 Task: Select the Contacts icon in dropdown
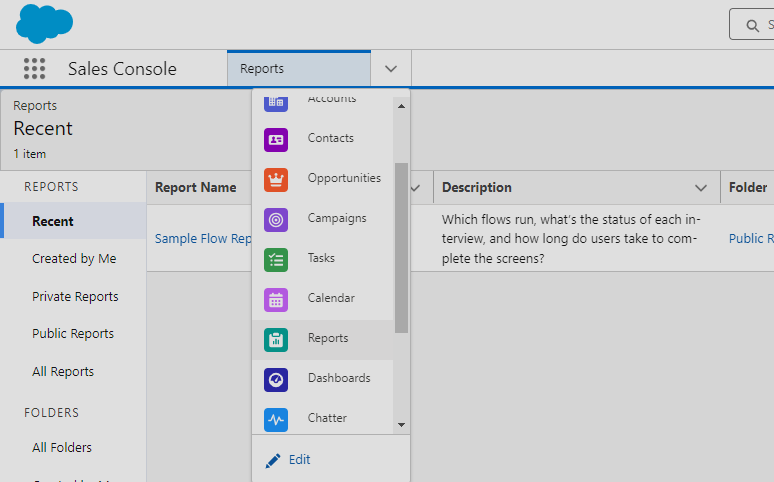coord(276,140)
